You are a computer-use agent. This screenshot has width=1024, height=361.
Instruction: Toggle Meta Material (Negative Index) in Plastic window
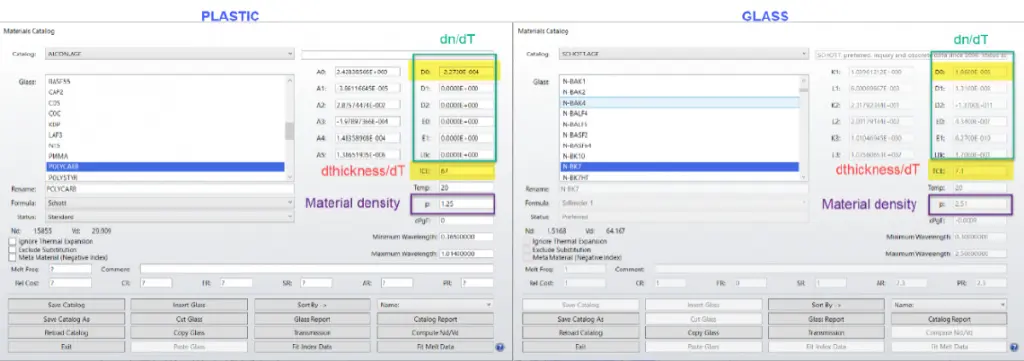pos(12,257)
